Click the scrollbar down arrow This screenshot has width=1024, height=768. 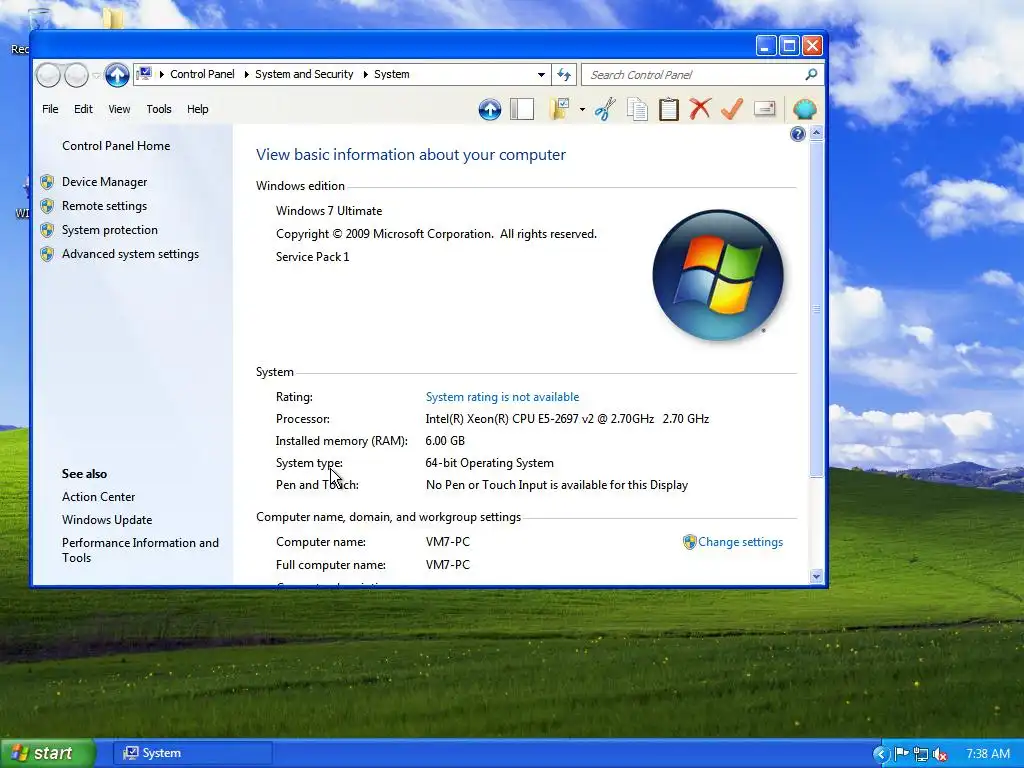pyautogui.click(x=816, y=576)
